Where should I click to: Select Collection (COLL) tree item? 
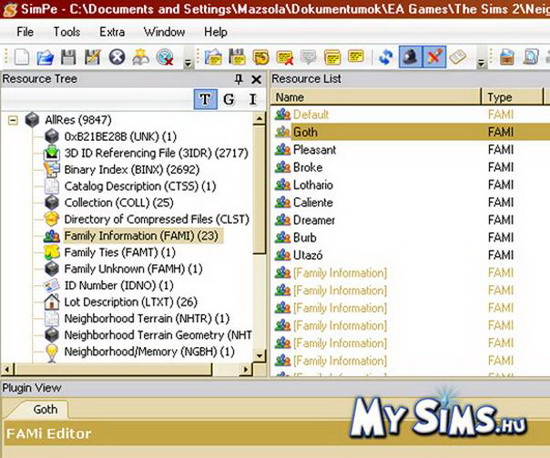[119, 202]
